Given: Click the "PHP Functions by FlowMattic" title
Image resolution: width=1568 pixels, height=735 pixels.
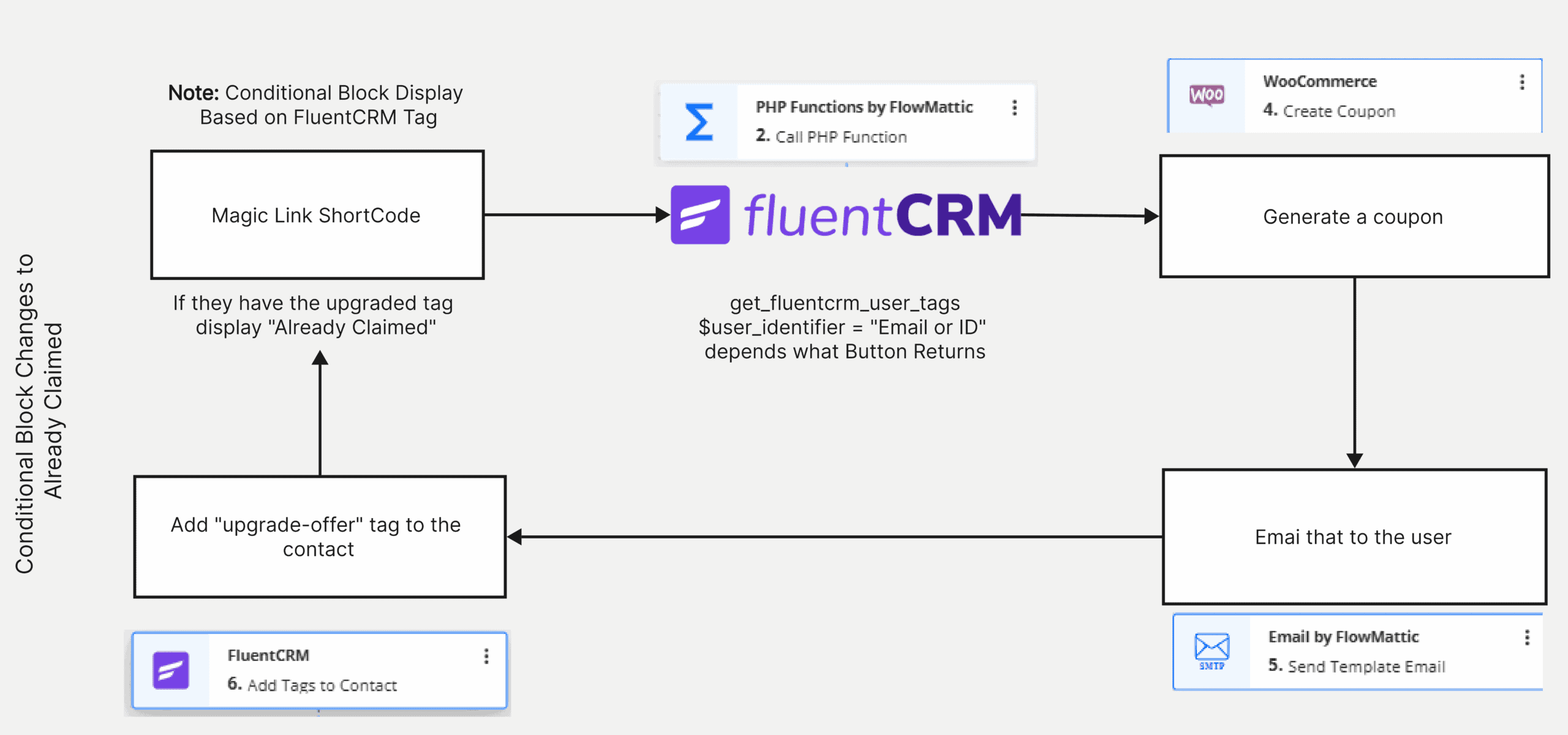Looking at the screenshot, I should [864, 107].
